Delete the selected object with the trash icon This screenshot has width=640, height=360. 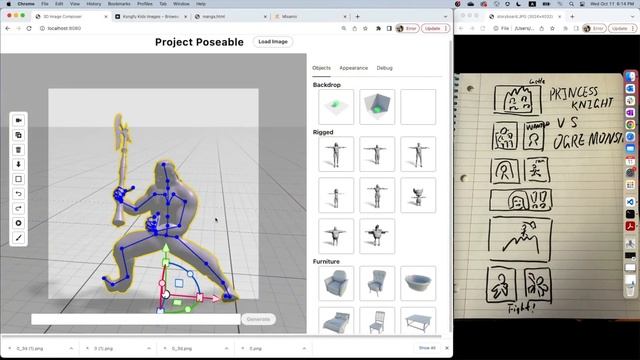coord(18,150)
